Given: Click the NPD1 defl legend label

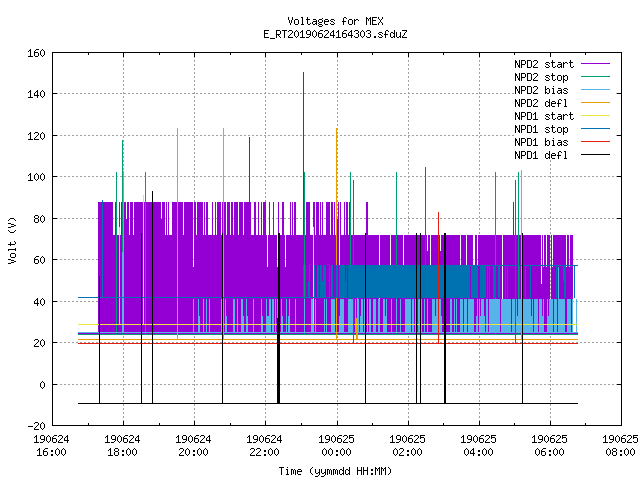Looking at the screenshot, I should coord(541,156).
